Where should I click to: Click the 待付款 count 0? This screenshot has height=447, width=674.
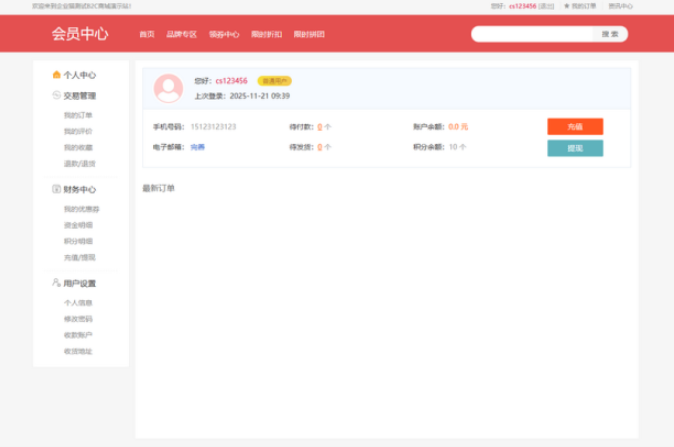click(320, 127)
